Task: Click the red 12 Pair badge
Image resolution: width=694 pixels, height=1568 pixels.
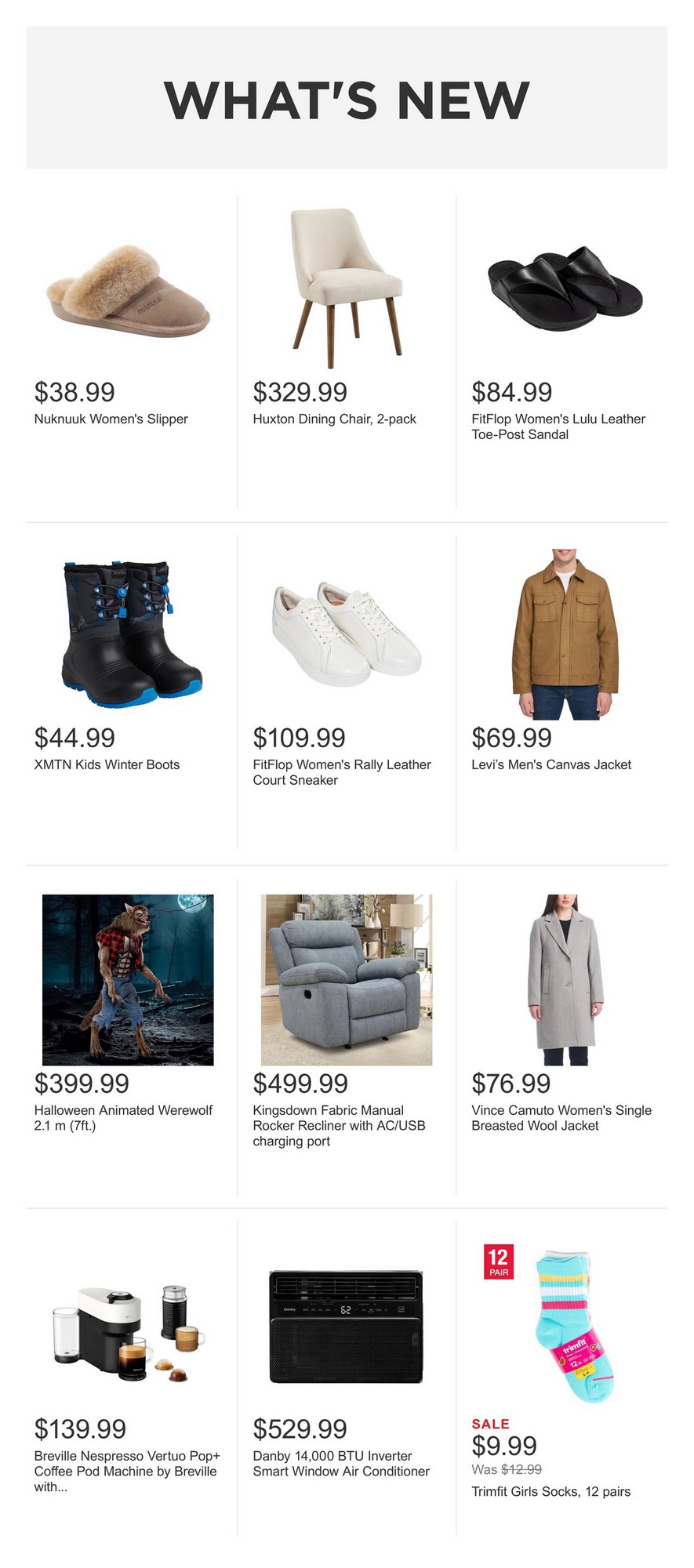Action: (499, 1261)
